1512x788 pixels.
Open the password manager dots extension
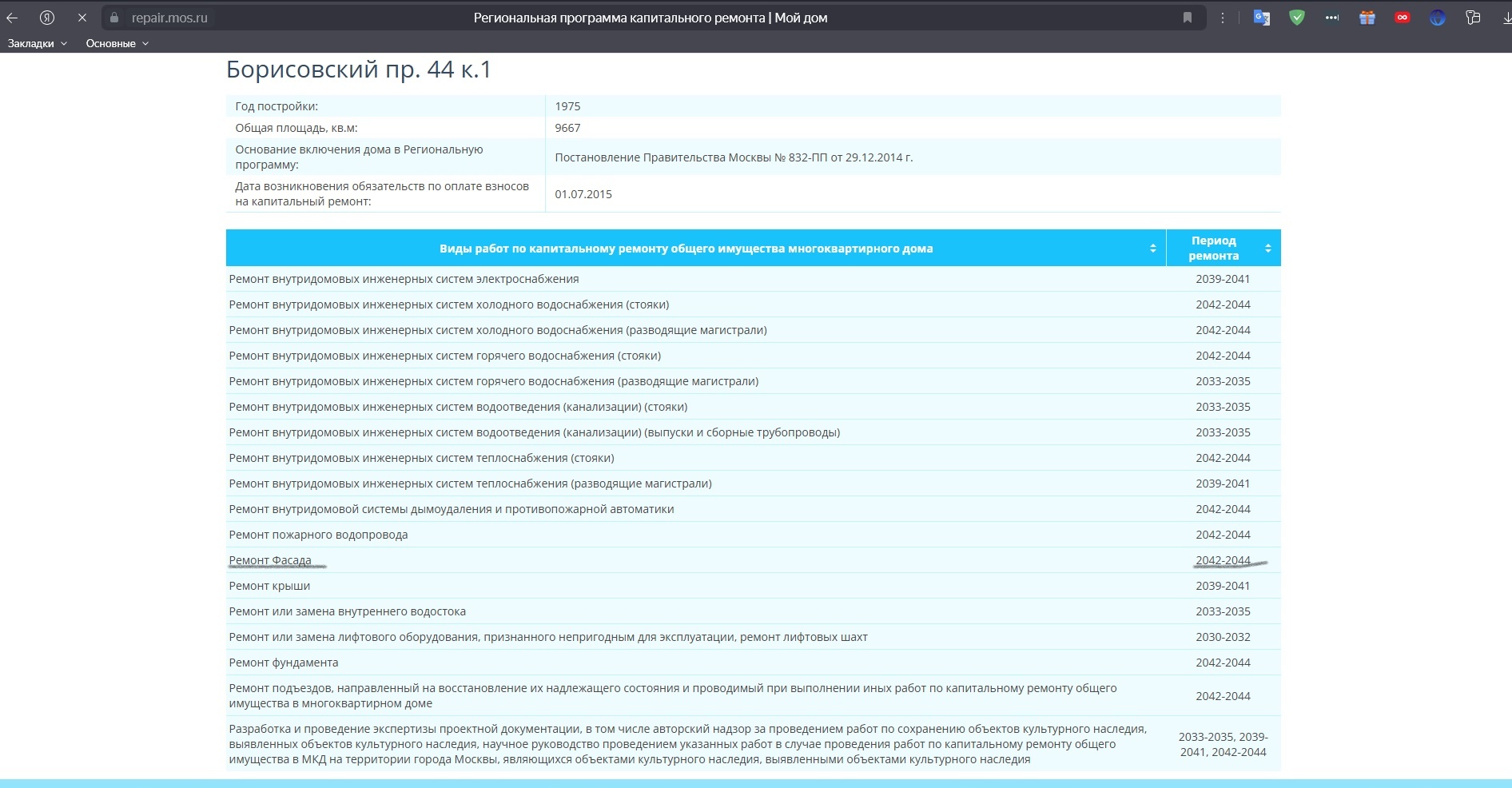pos(1331,18)
